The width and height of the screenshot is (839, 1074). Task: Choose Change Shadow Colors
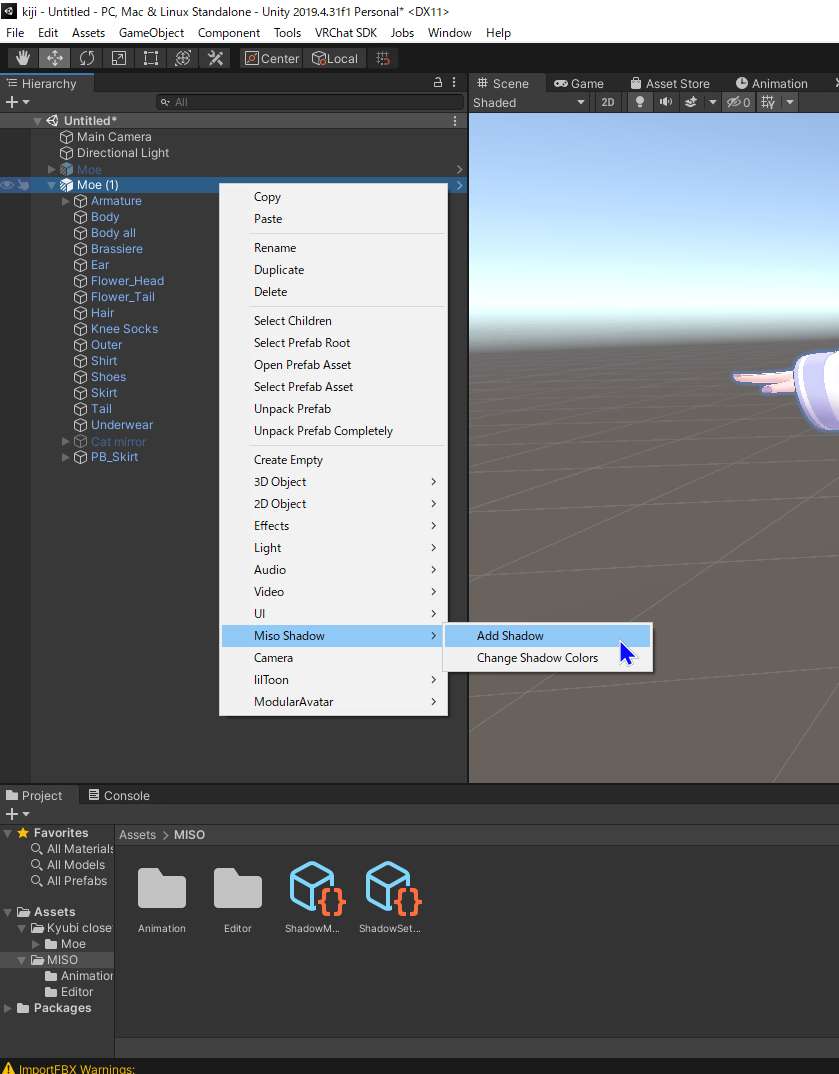pyautogui.click(x=547, y=658)
